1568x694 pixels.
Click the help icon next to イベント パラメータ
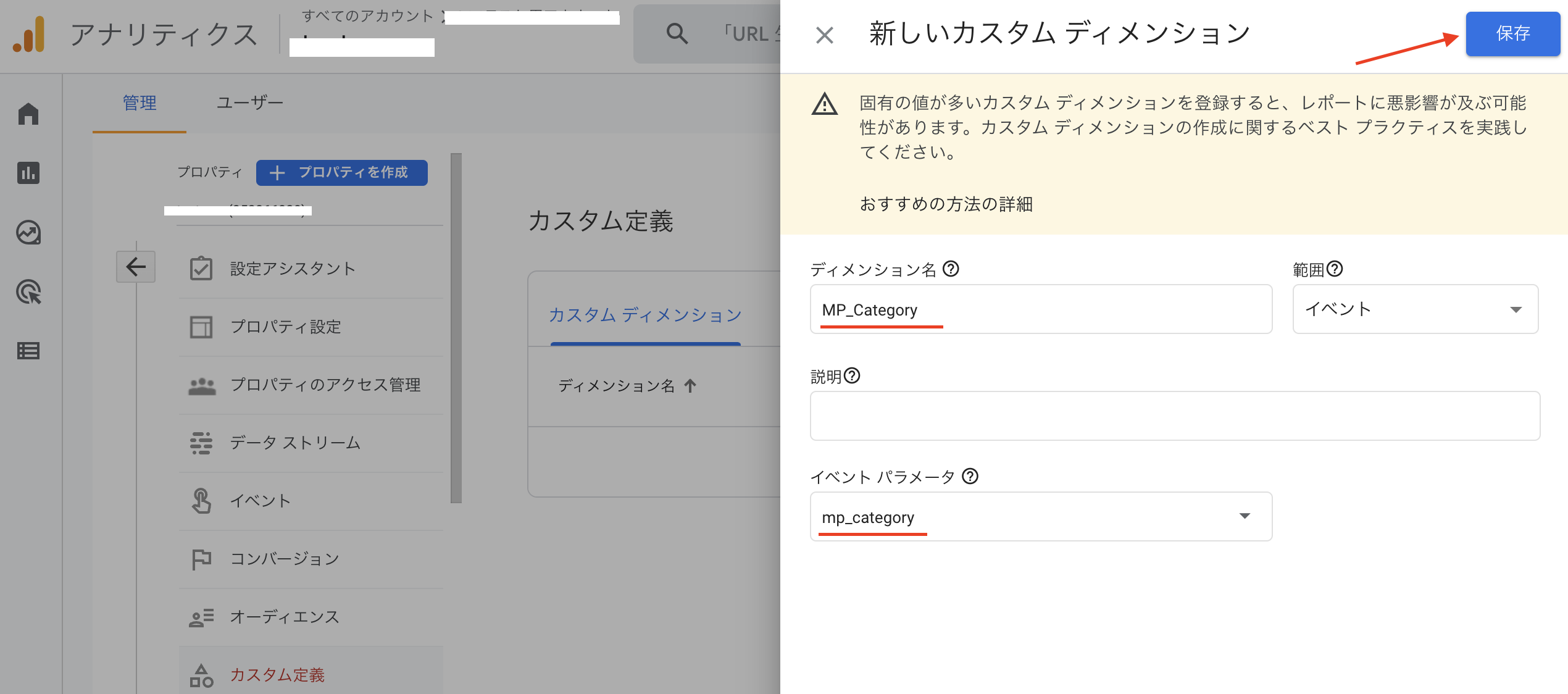coord(970,476)
